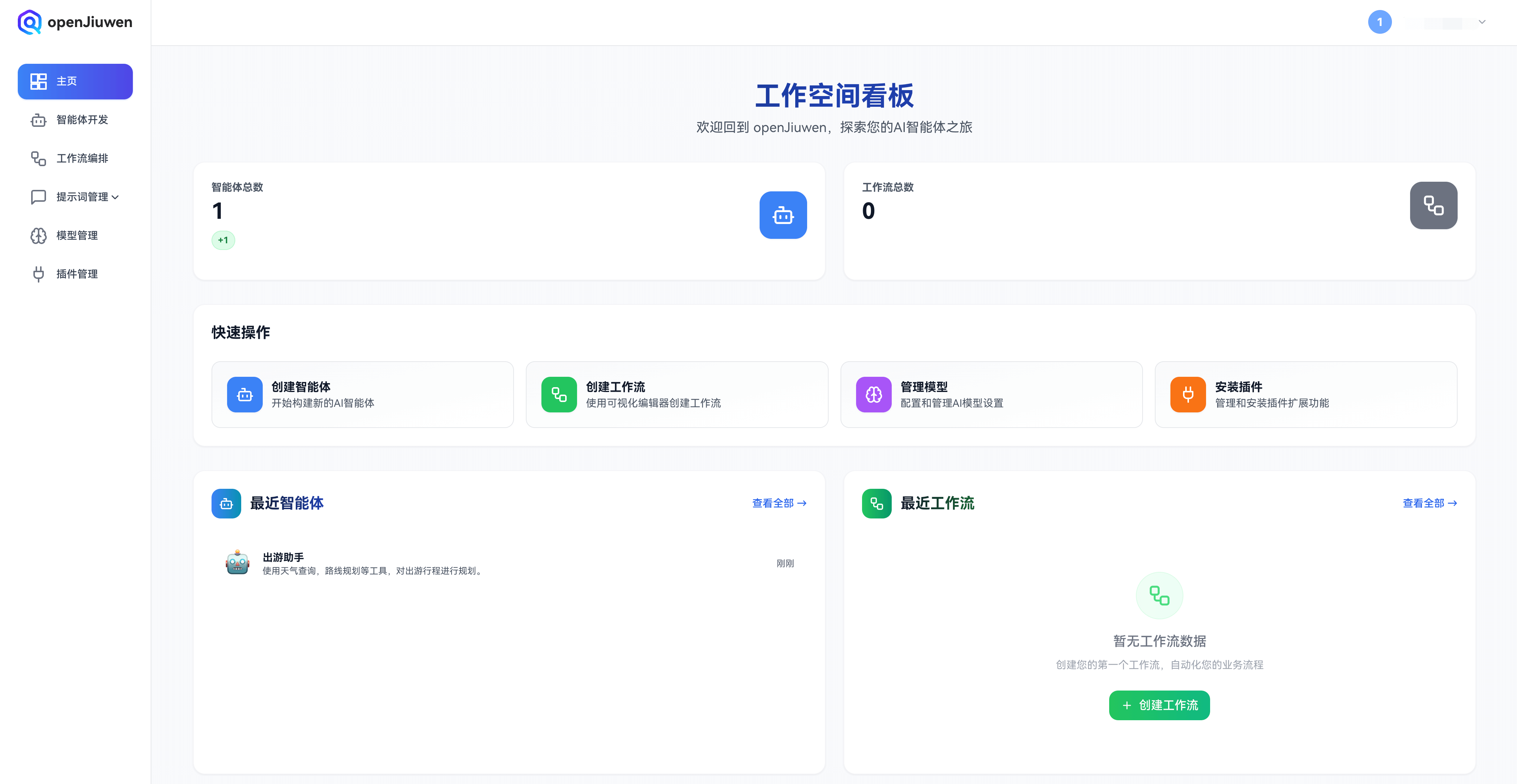Click the 模型管理 brain icon in sidebar
Screen dimensions: 1517x784
tap(38, 235)
